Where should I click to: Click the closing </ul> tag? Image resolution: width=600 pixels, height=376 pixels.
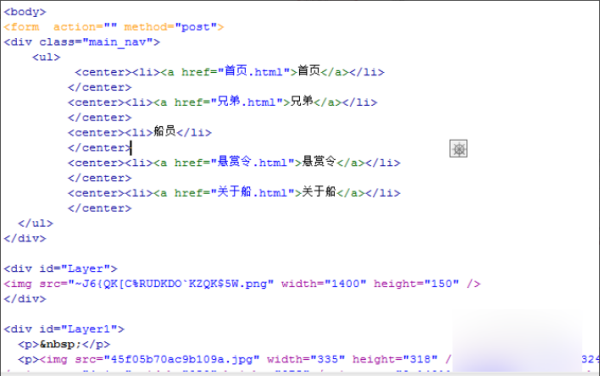[36, 223]
